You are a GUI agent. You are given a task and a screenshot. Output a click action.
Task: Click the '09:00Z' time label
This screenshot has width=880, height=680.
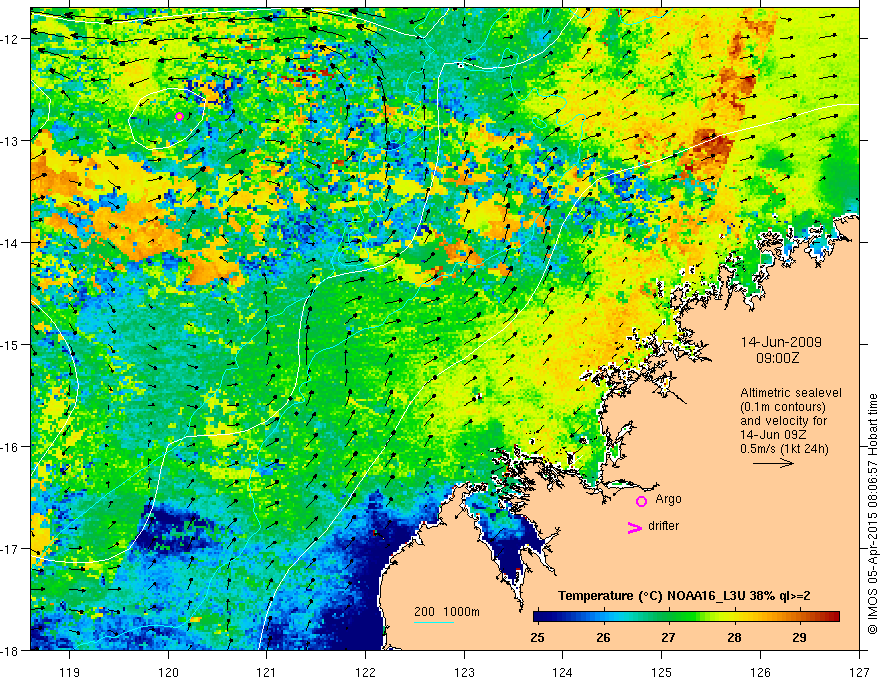coord(777,358)
